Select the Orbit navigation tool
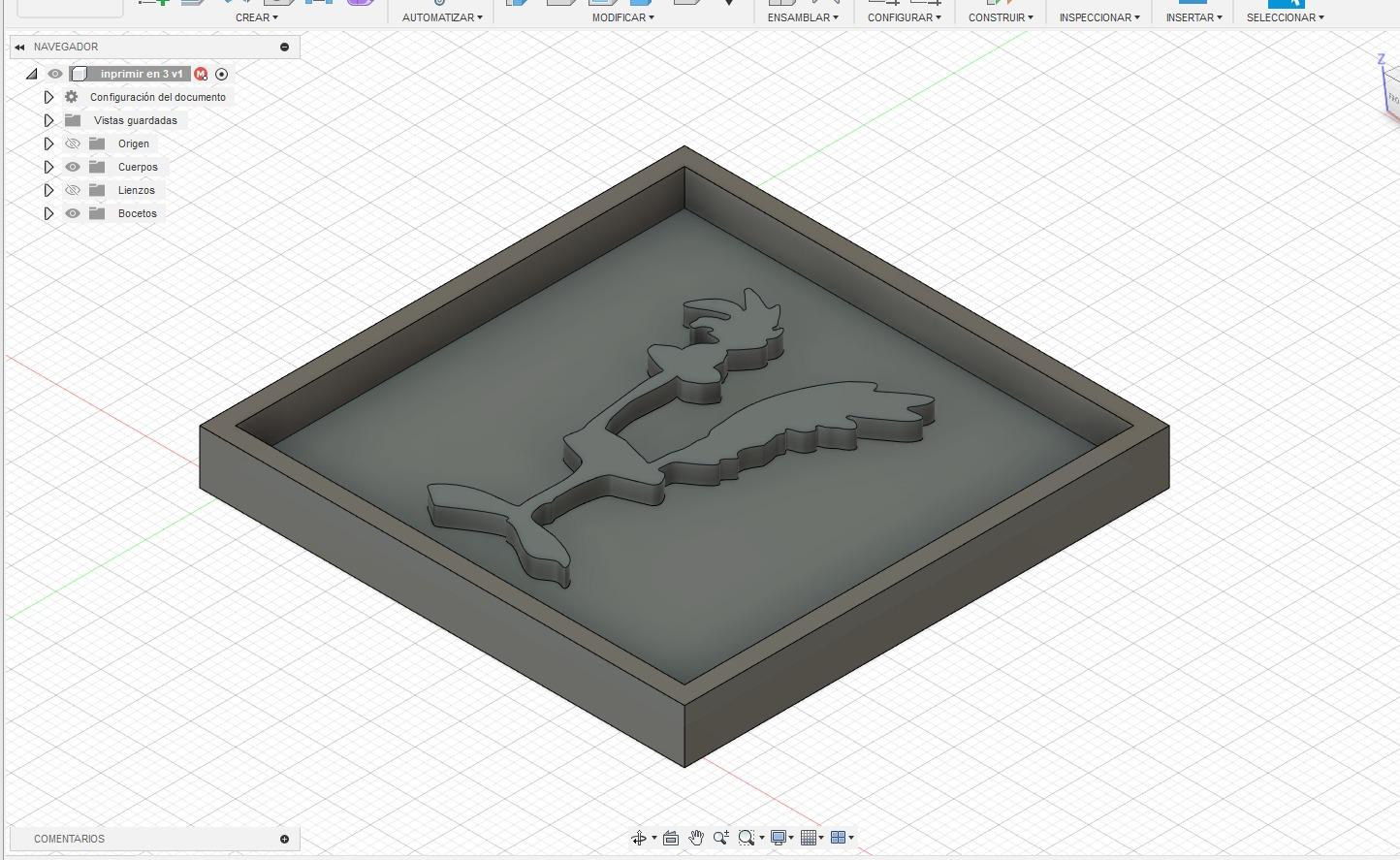1400x860 pixels. [x=638, y=838]
